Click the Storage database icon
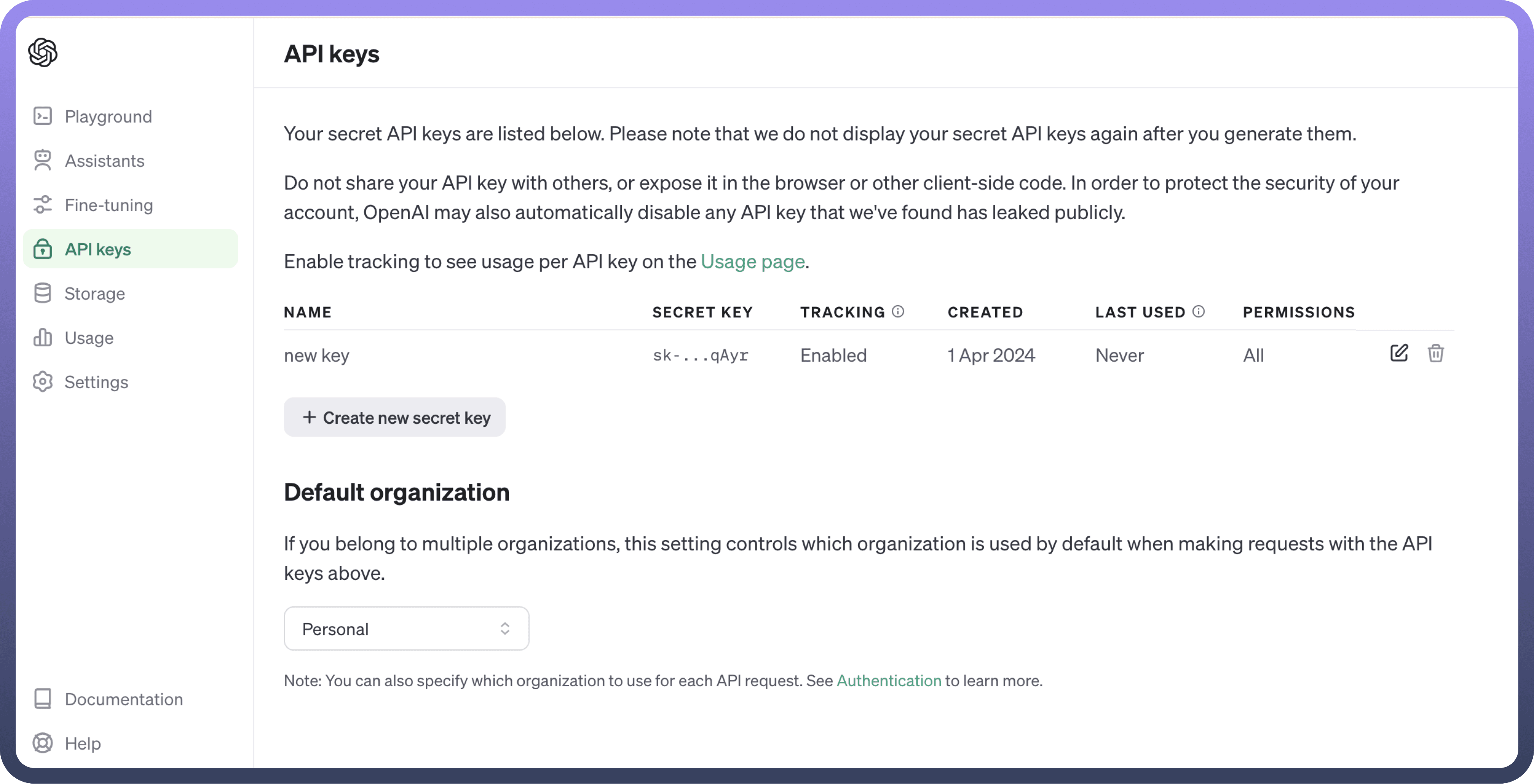1534x784 pixels. coord(42,293)
